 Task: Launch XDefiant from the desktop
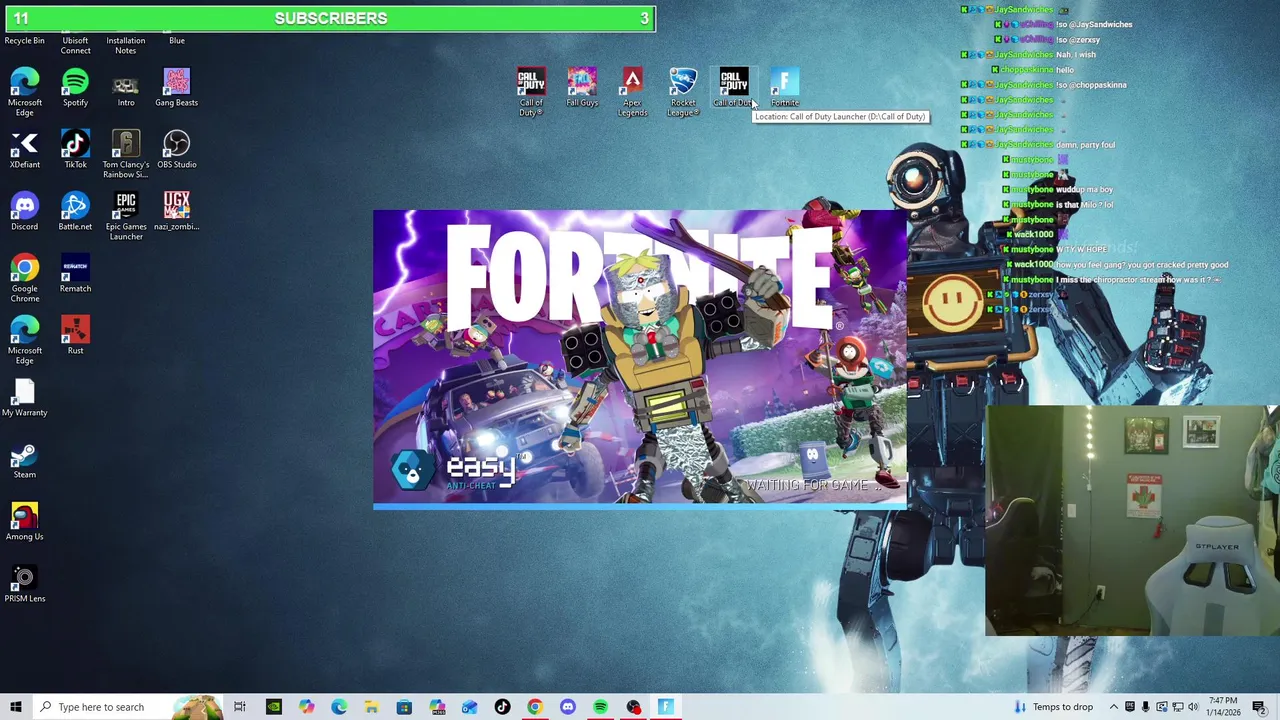tap(25, 150)
